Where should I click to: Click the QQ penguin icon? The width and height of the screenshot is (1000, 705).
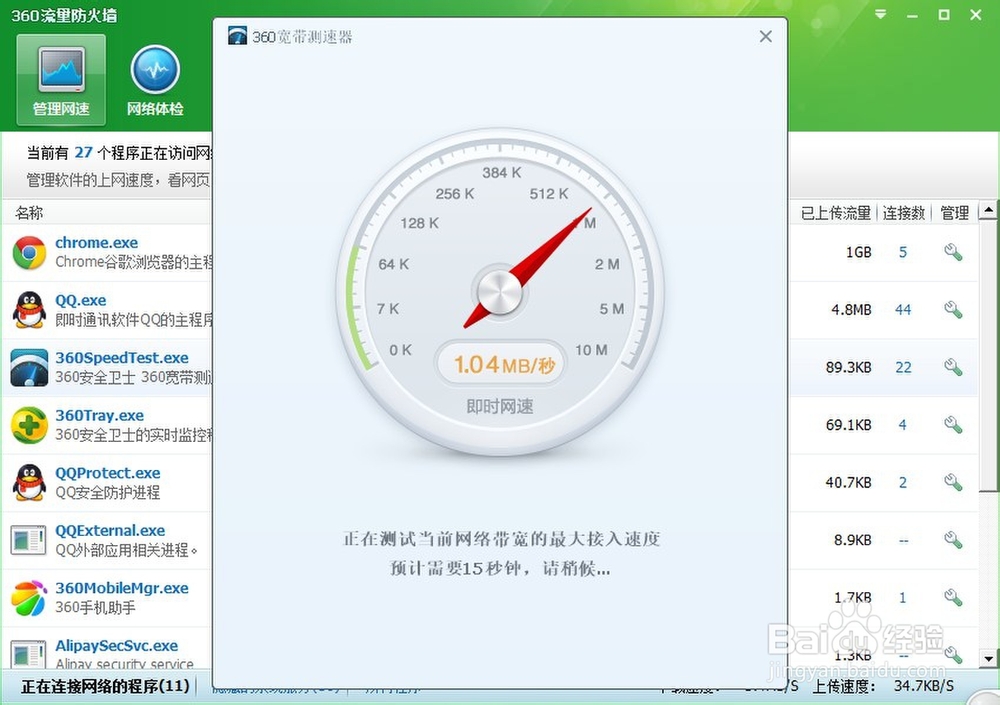tap(27, 310)
